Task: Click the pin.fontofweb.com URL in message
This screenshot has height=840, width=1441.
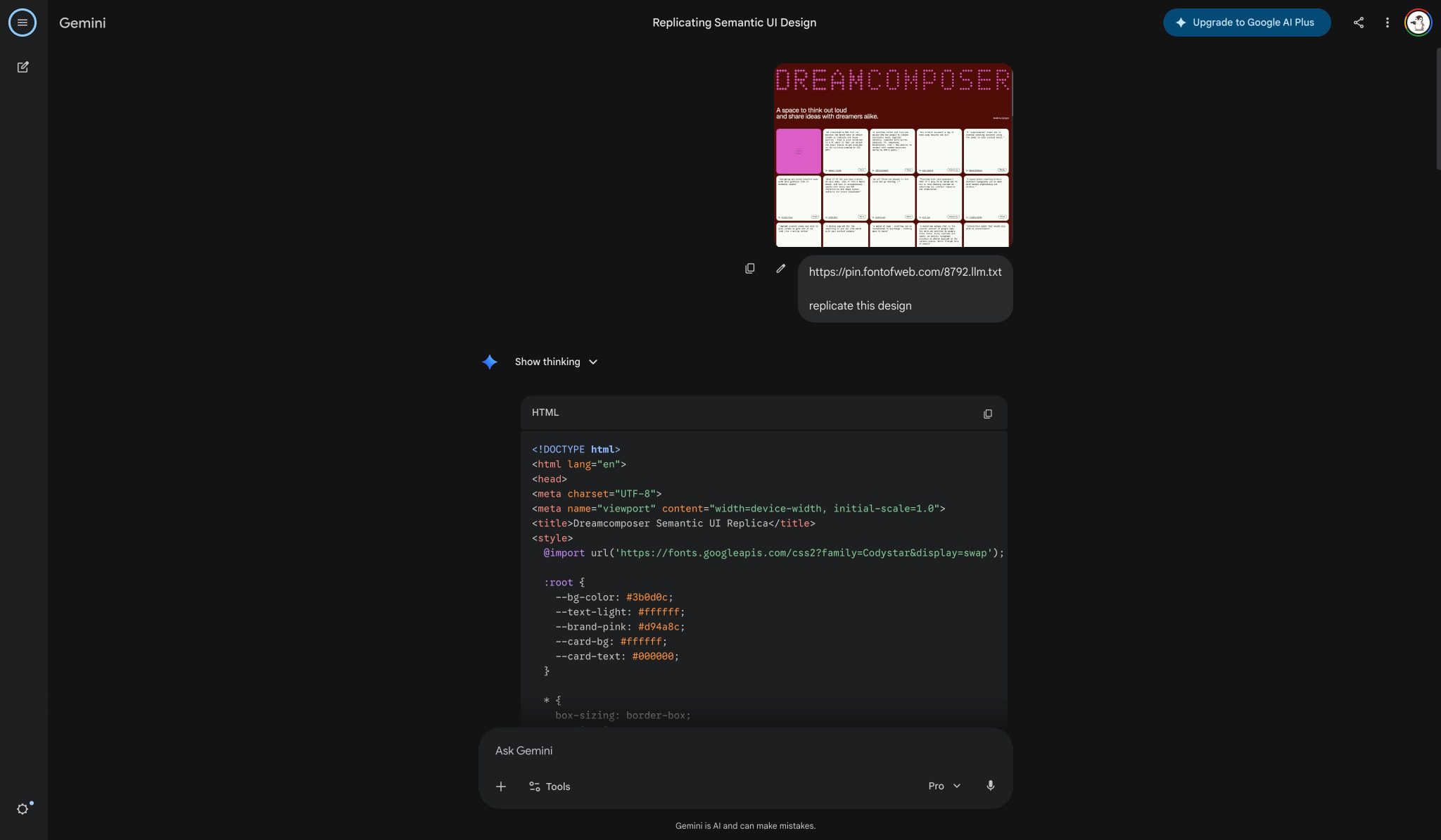Action: click(x=905, y=272)
